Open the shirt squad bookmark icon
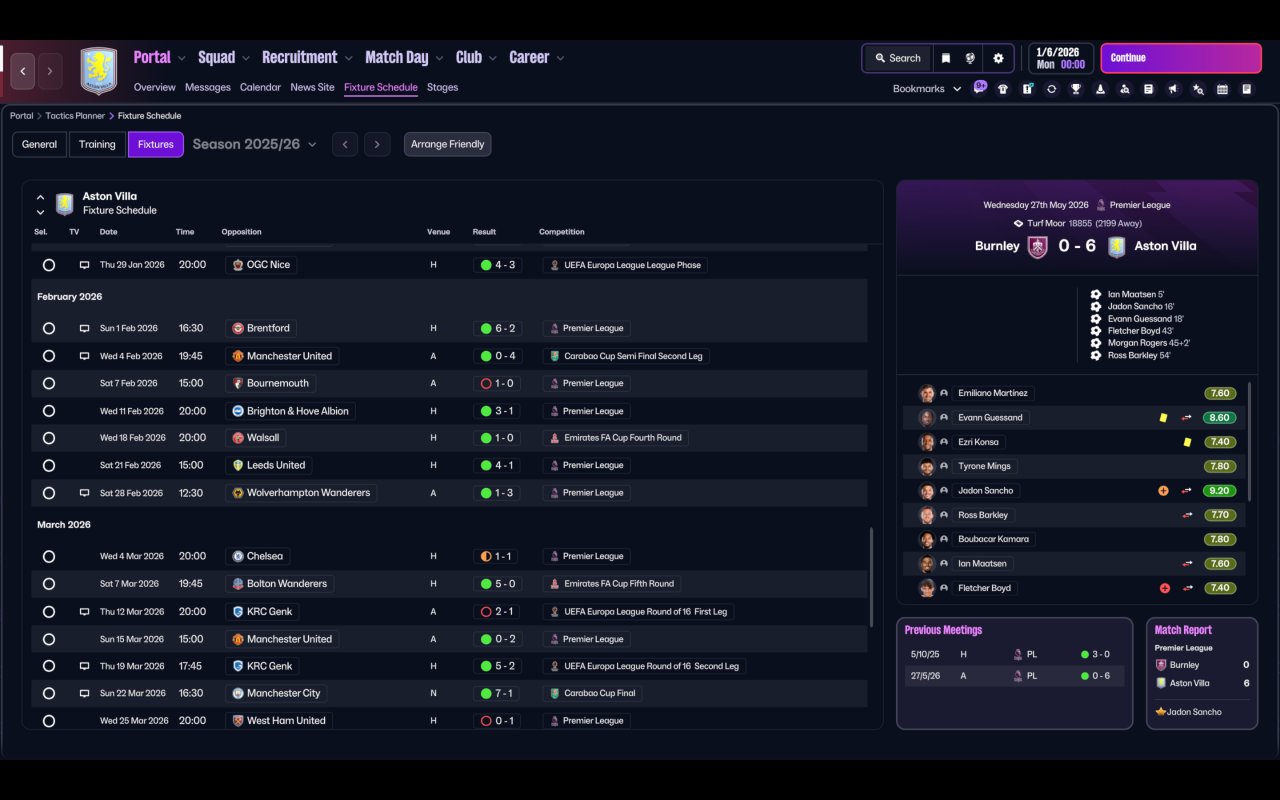Image resolution: width=1280 pixels, height=800 pixels. tap(1003, 89)
